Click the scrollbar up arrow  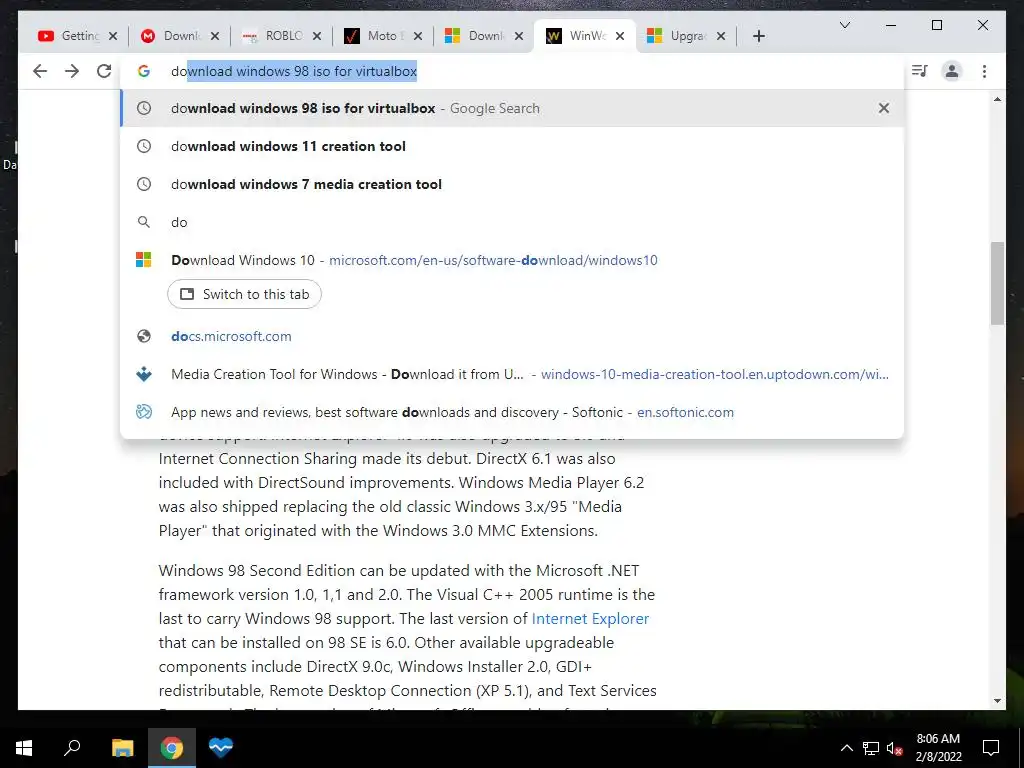(x=997, y=99)
